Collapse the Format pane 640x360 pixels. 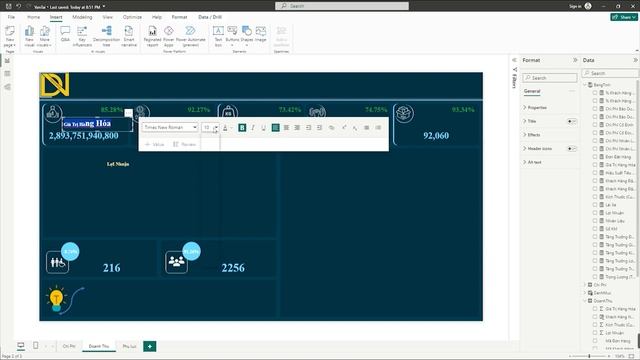pyautogui.click(x=575, y=60)
